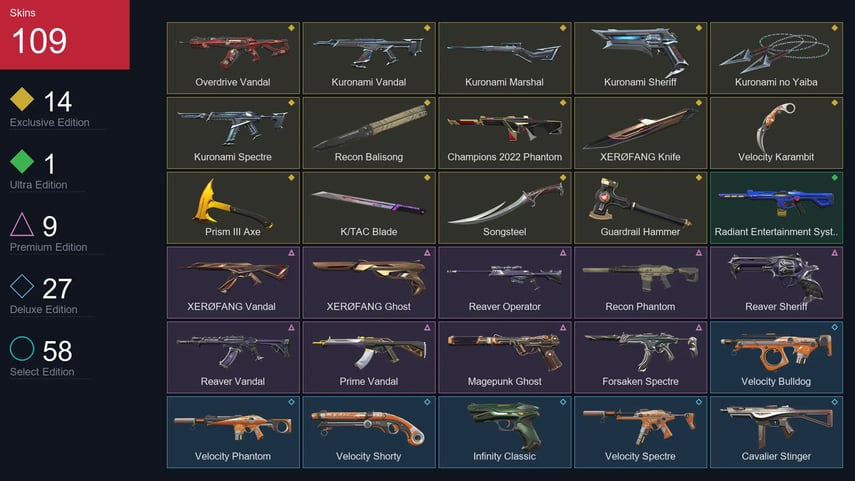
Task: Select the Songsteel sword skin card
Action: pyautogui.click(x=504, y=207)
